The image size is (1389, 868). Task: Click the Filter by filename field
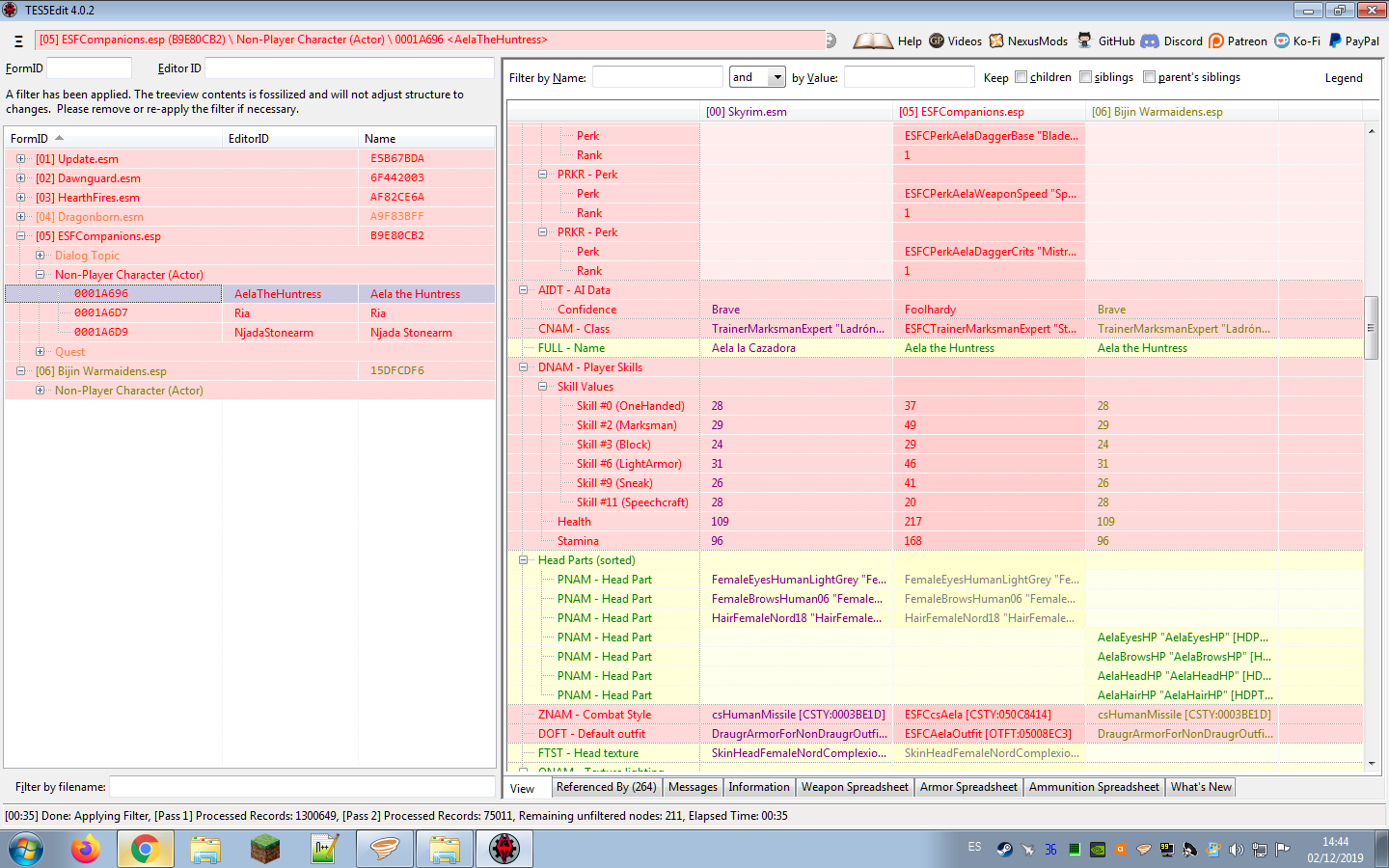[x=302, y=787]
